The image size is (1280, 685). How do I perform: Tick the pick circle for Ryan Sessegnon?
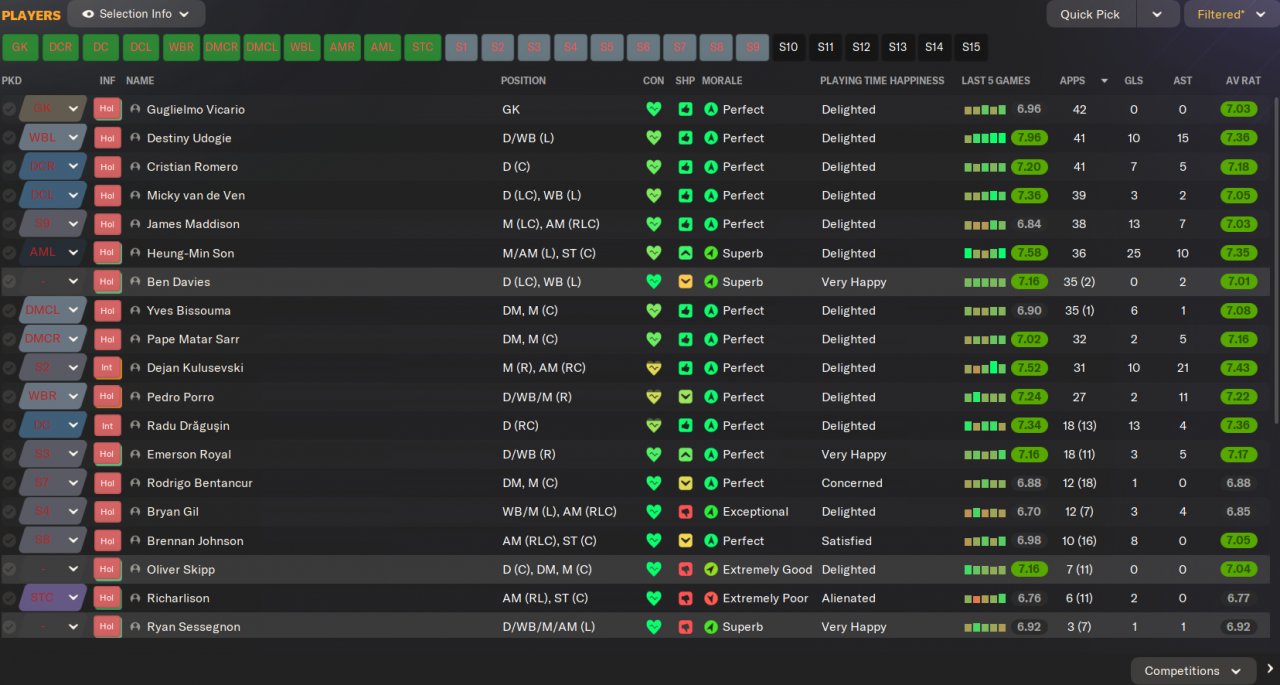(x=9, y=627)
